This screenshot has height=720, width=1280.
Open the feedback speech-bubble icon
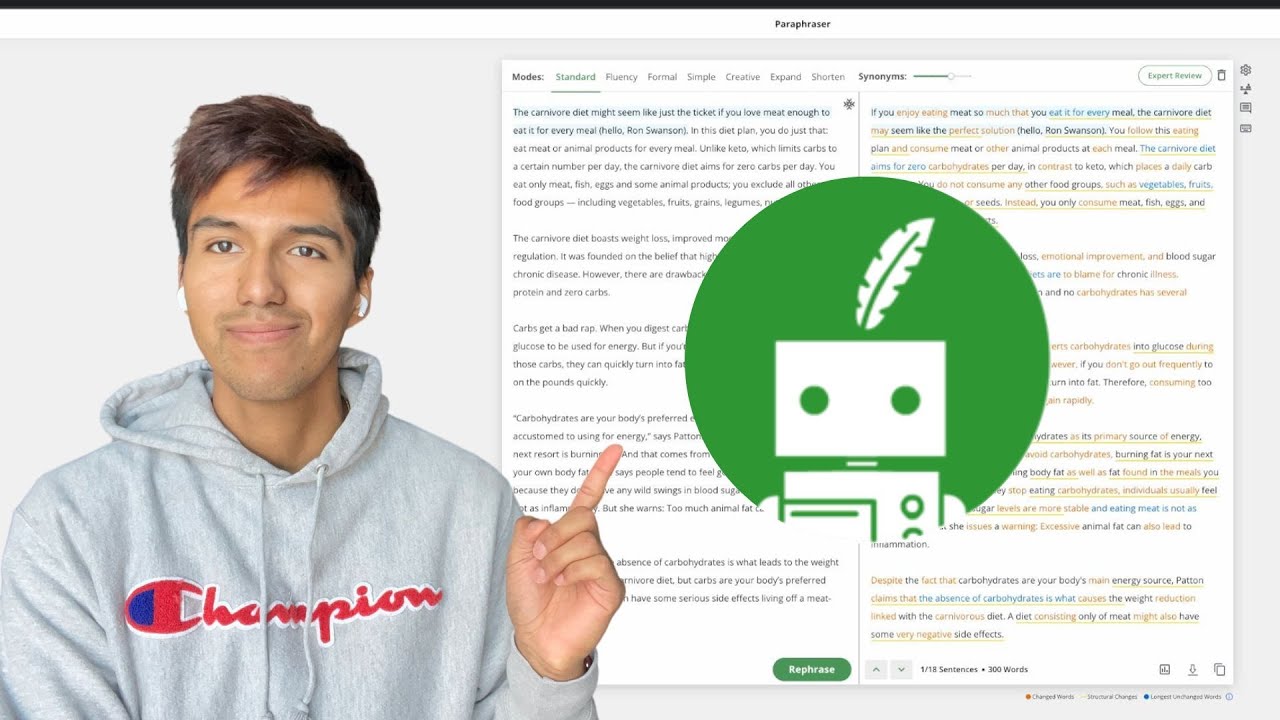(1245, 108)
